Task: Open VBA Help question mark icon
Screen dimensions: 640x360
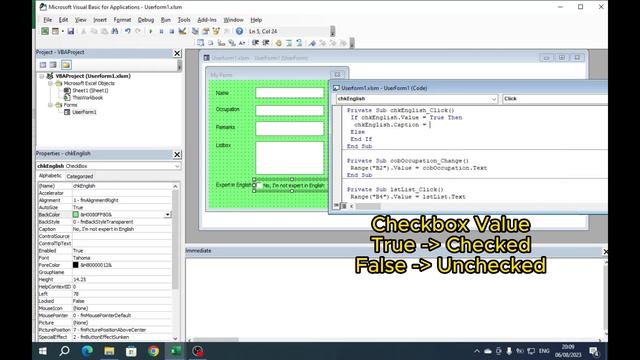Action: [239, 31]
